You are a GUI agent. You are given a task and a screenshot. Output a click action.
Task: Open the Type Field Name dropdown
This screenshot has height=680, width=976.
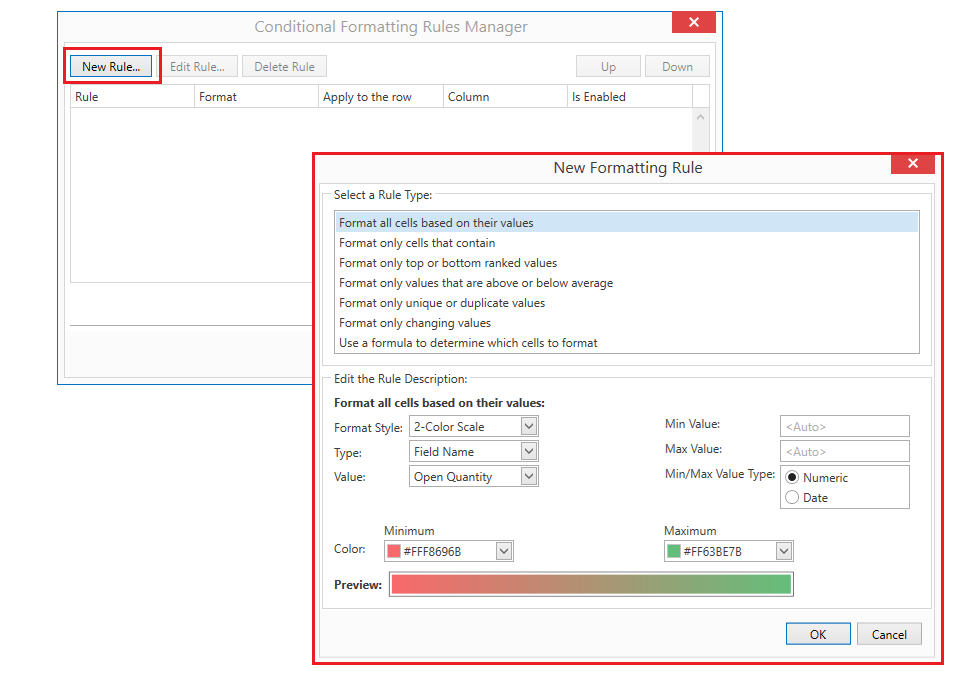click(474, 451)
